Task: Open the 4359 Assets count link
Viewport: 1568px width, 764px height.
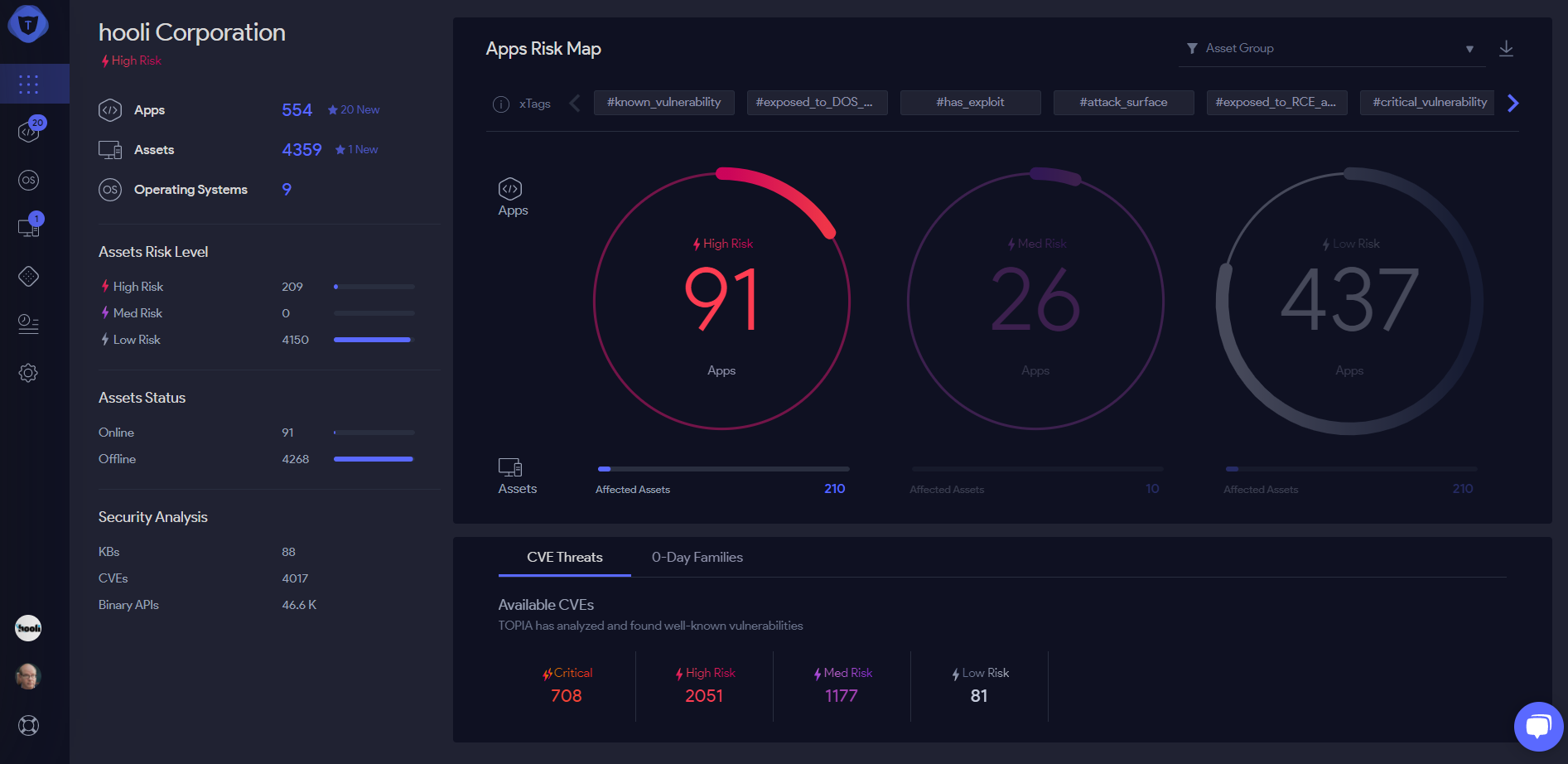Action: (302, 150)
